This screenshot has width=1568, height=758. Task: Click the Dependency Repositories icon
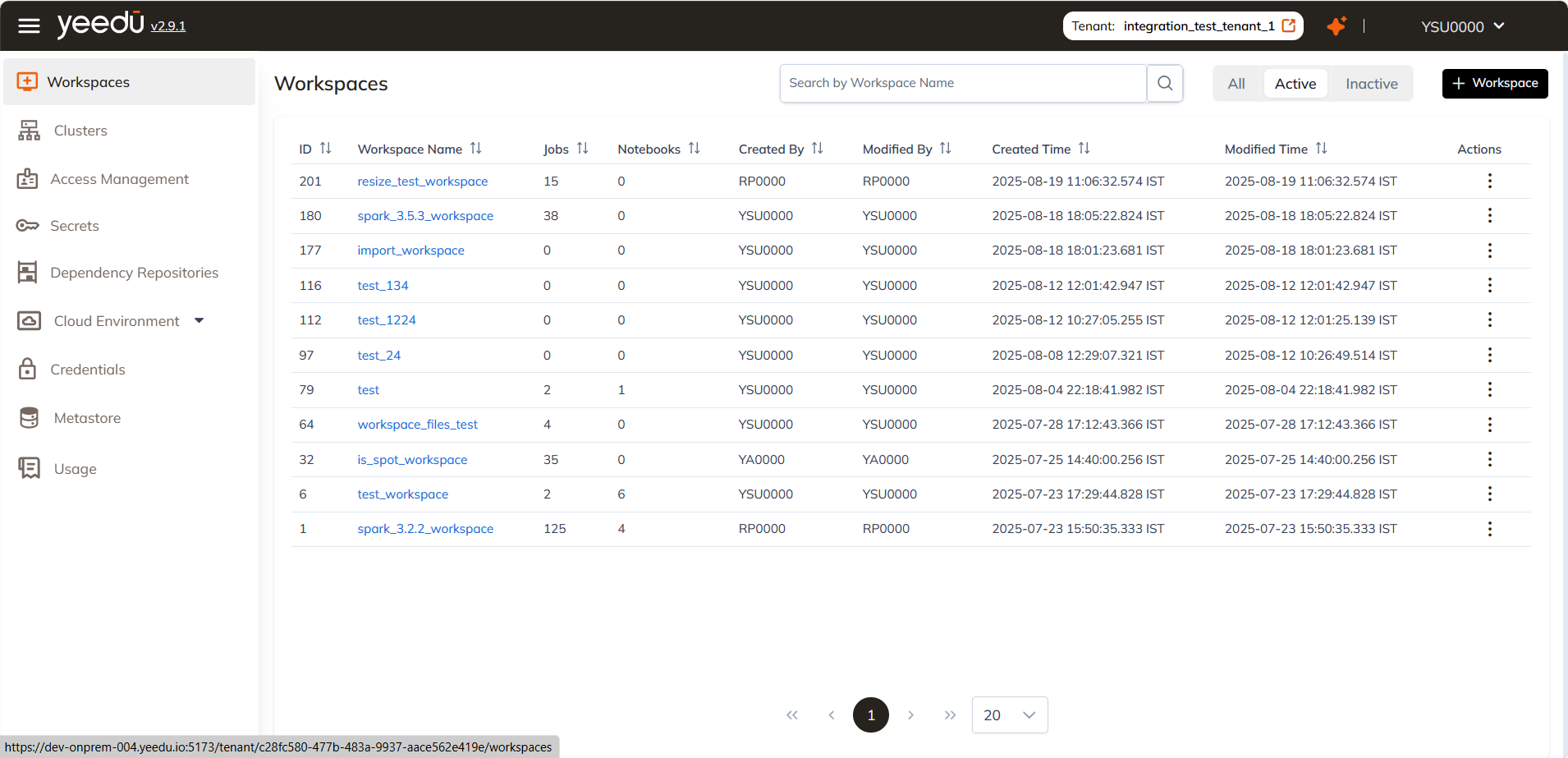(28, 272)
